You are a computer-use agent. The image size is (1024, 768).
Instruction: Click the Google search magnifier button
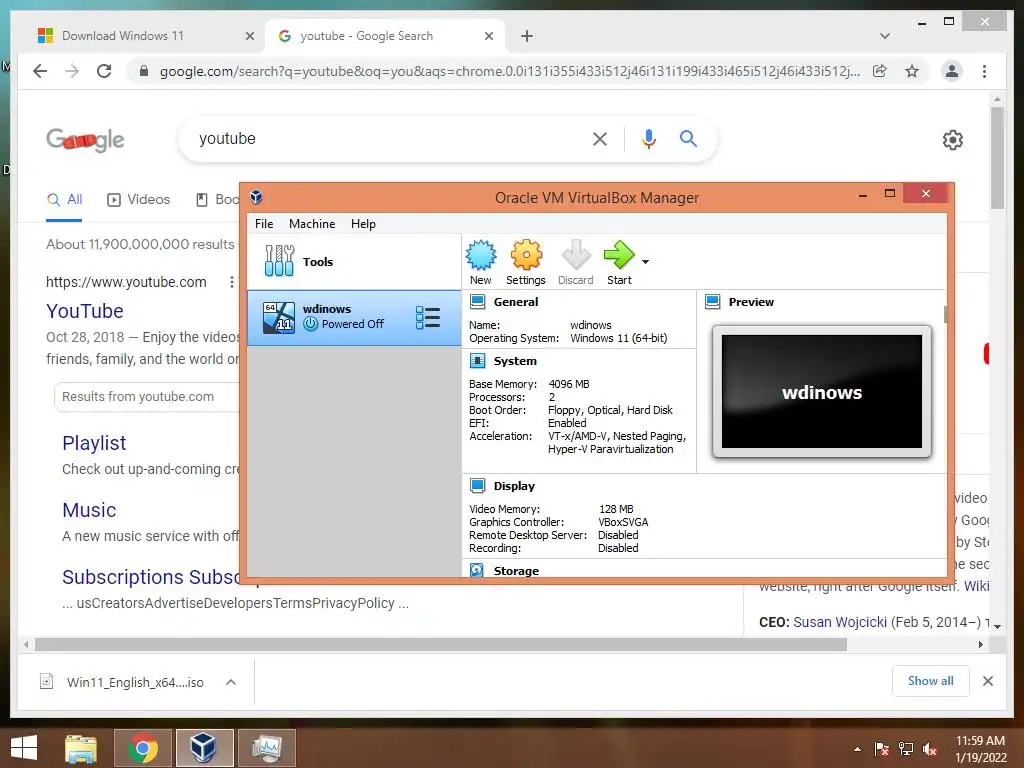point(688,138)
